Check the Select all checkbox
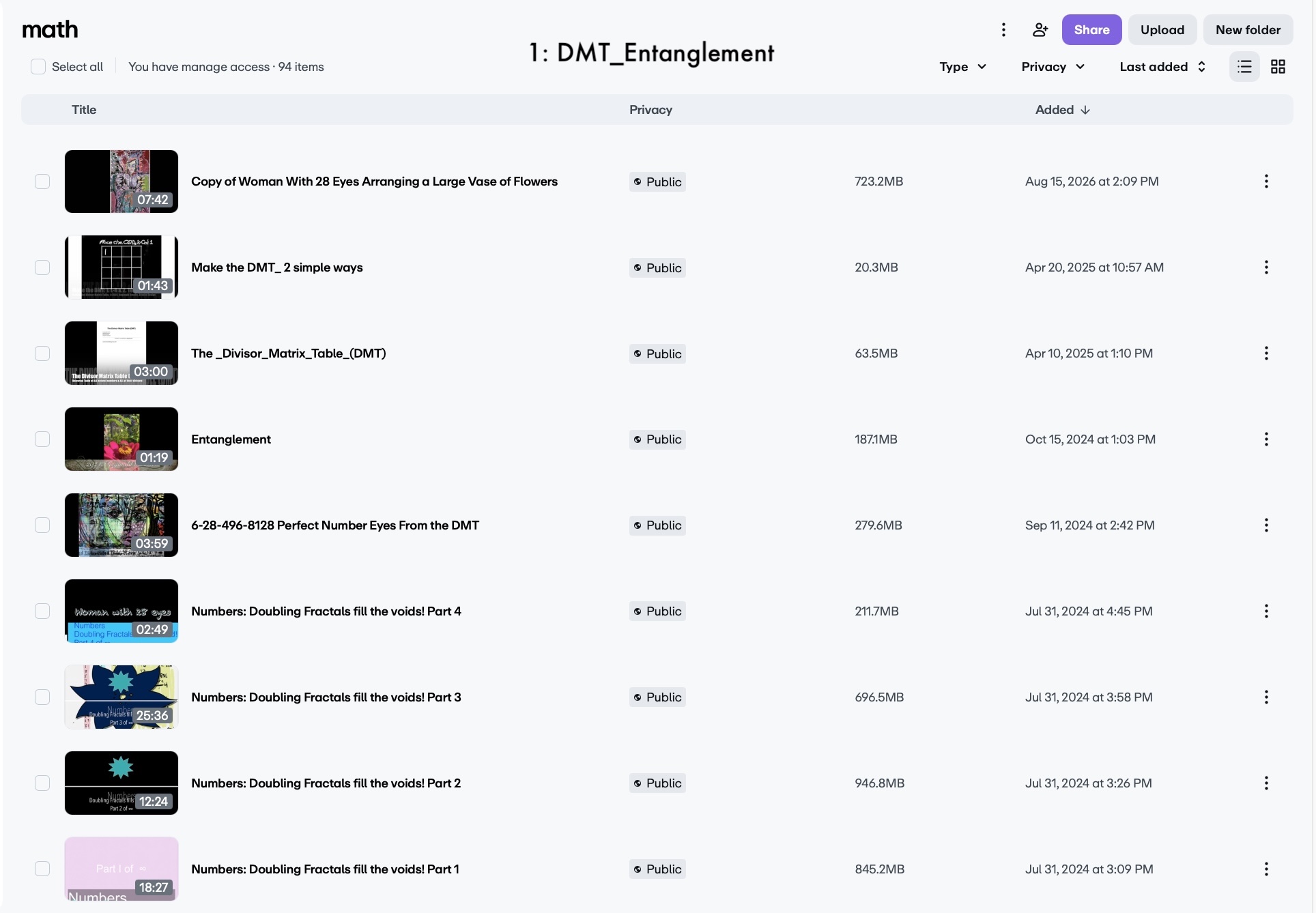 pyautogui.click(x=38, y=66)
